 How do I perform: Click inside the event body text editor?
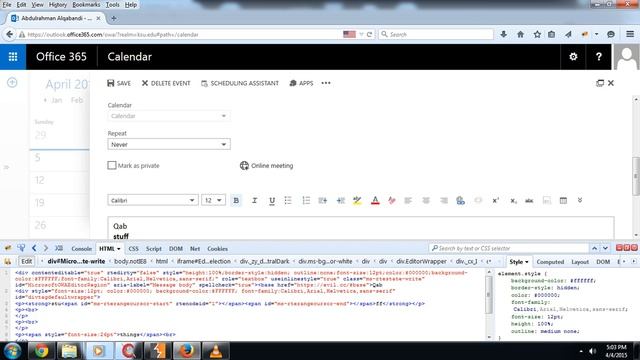click(361, 229)
